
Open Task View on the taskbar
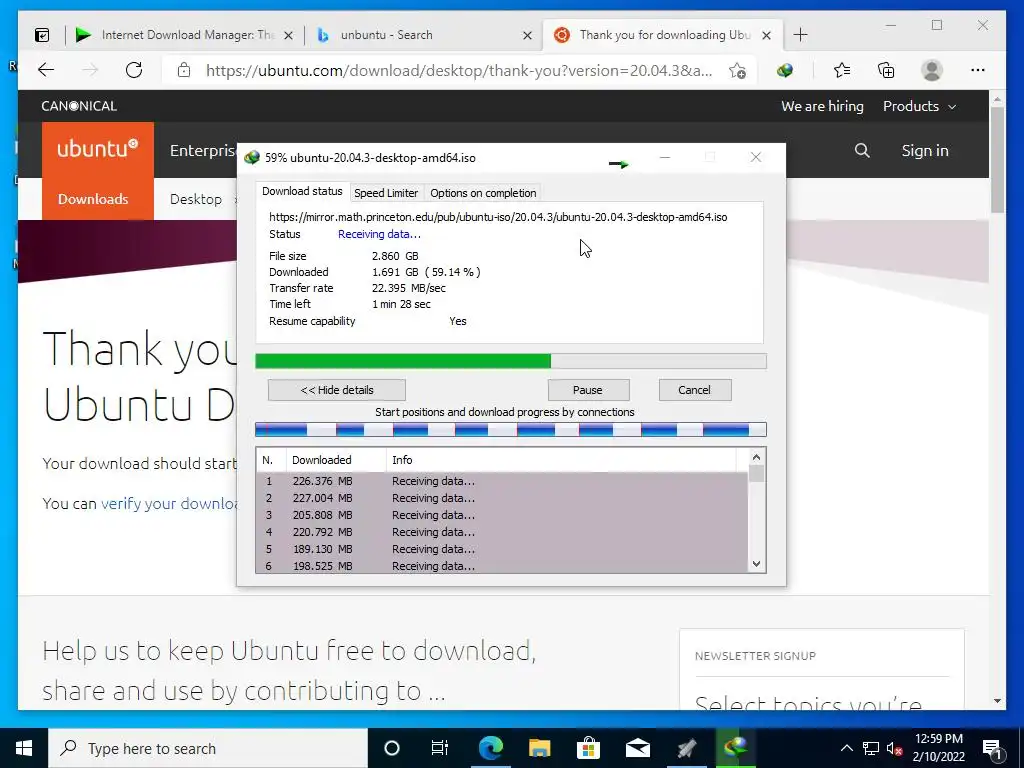click(440, 748)
